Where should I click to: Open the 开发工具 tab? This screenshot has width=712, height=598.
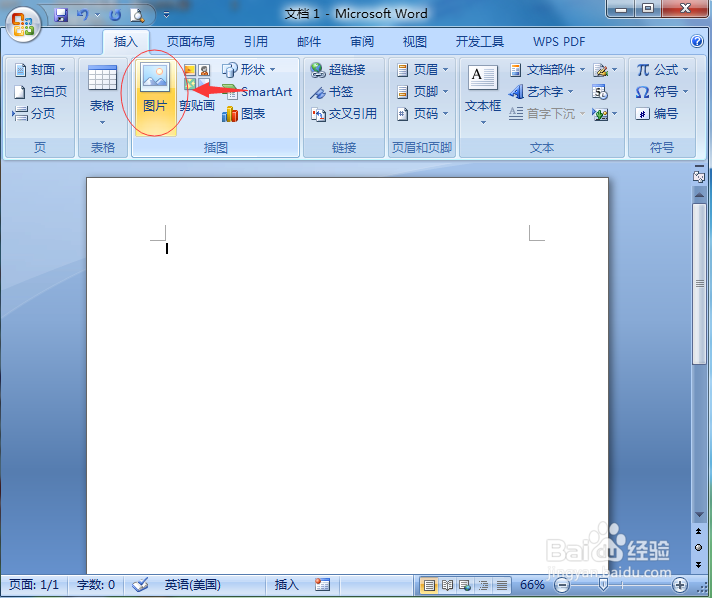click(480, 42)
